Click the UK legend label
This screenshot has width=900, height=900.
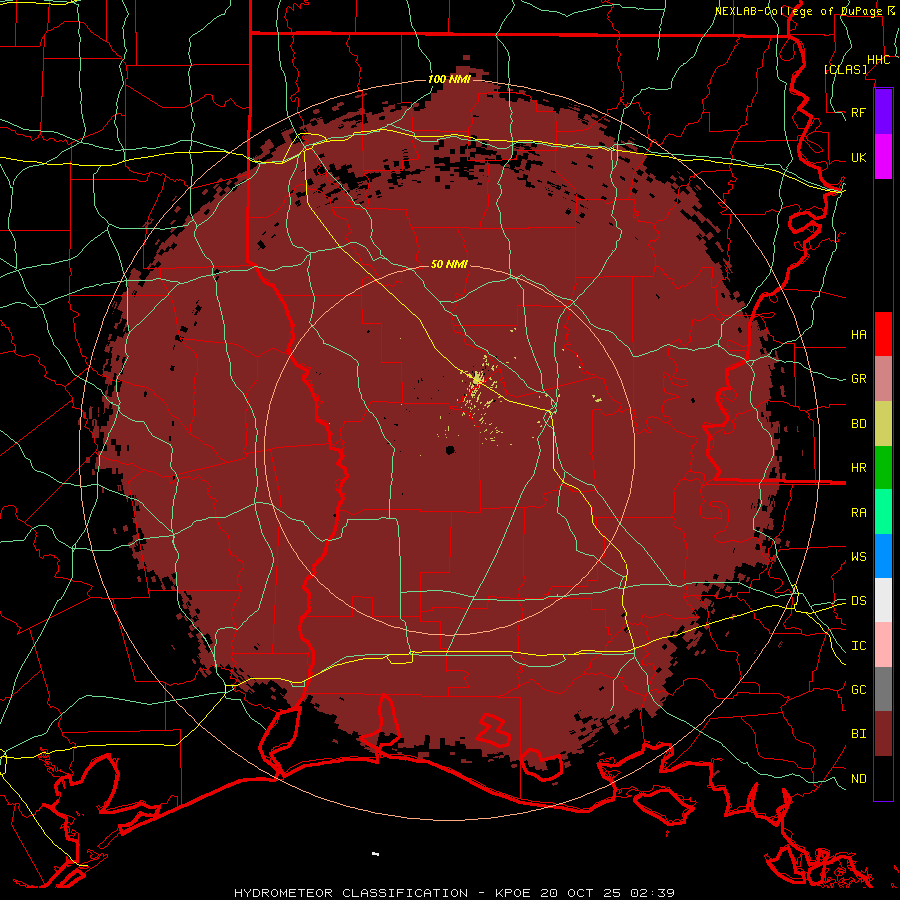(x=859, y=157)
